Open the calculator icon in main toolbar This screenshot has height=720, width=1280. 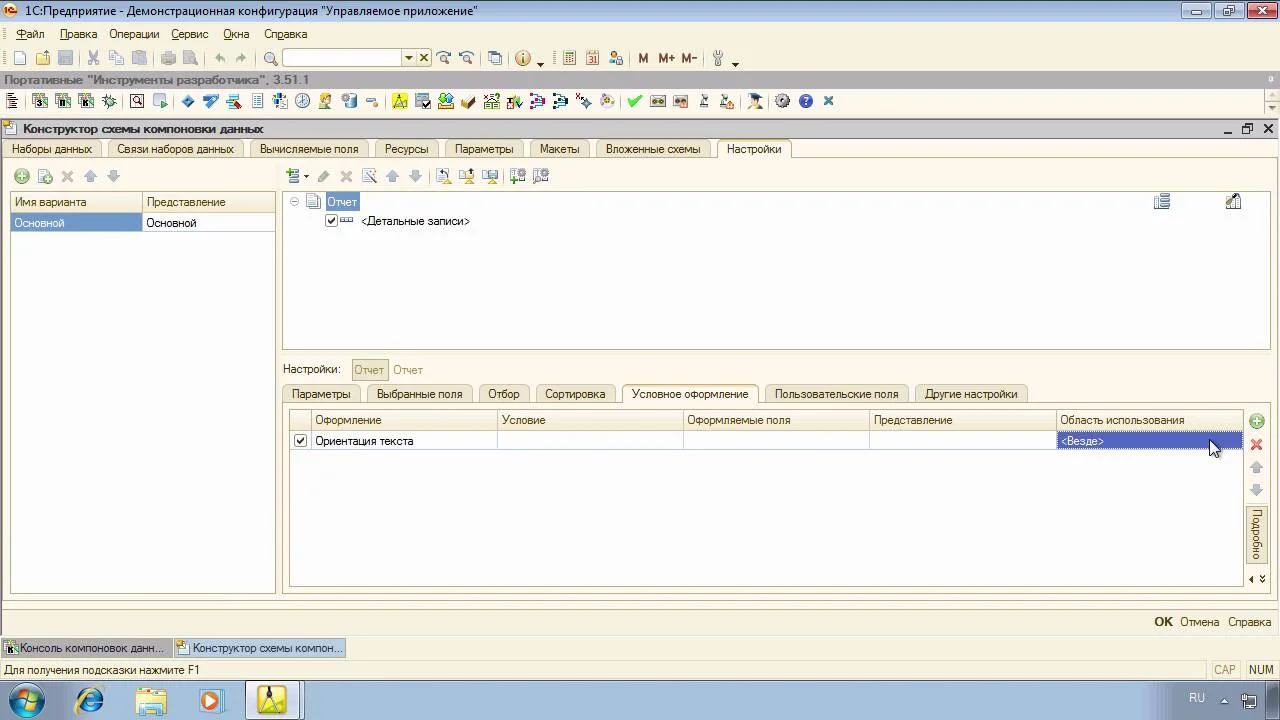[570, 59]
